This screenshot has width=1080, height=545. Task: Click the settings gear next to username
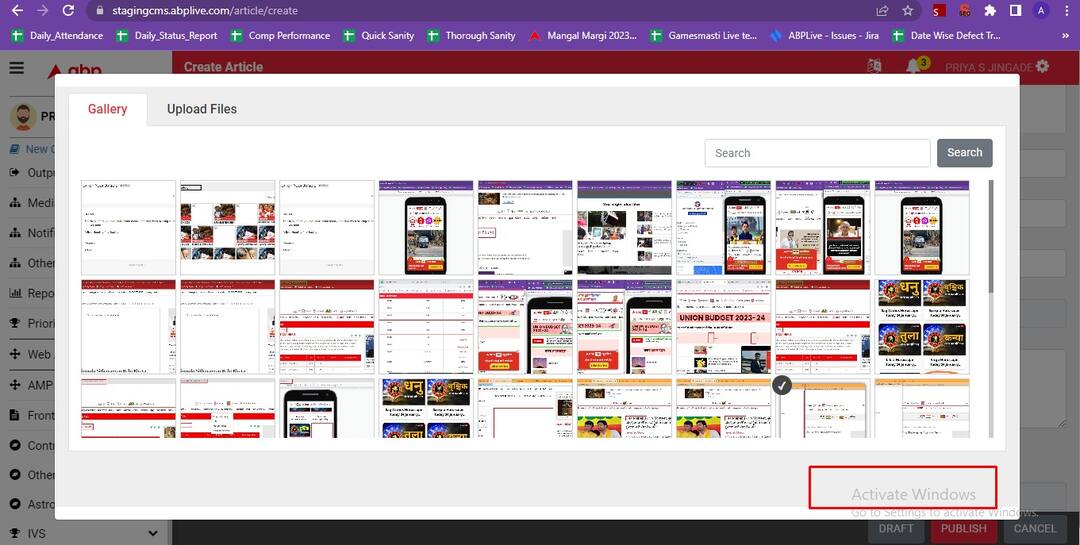coord(1043,67)
